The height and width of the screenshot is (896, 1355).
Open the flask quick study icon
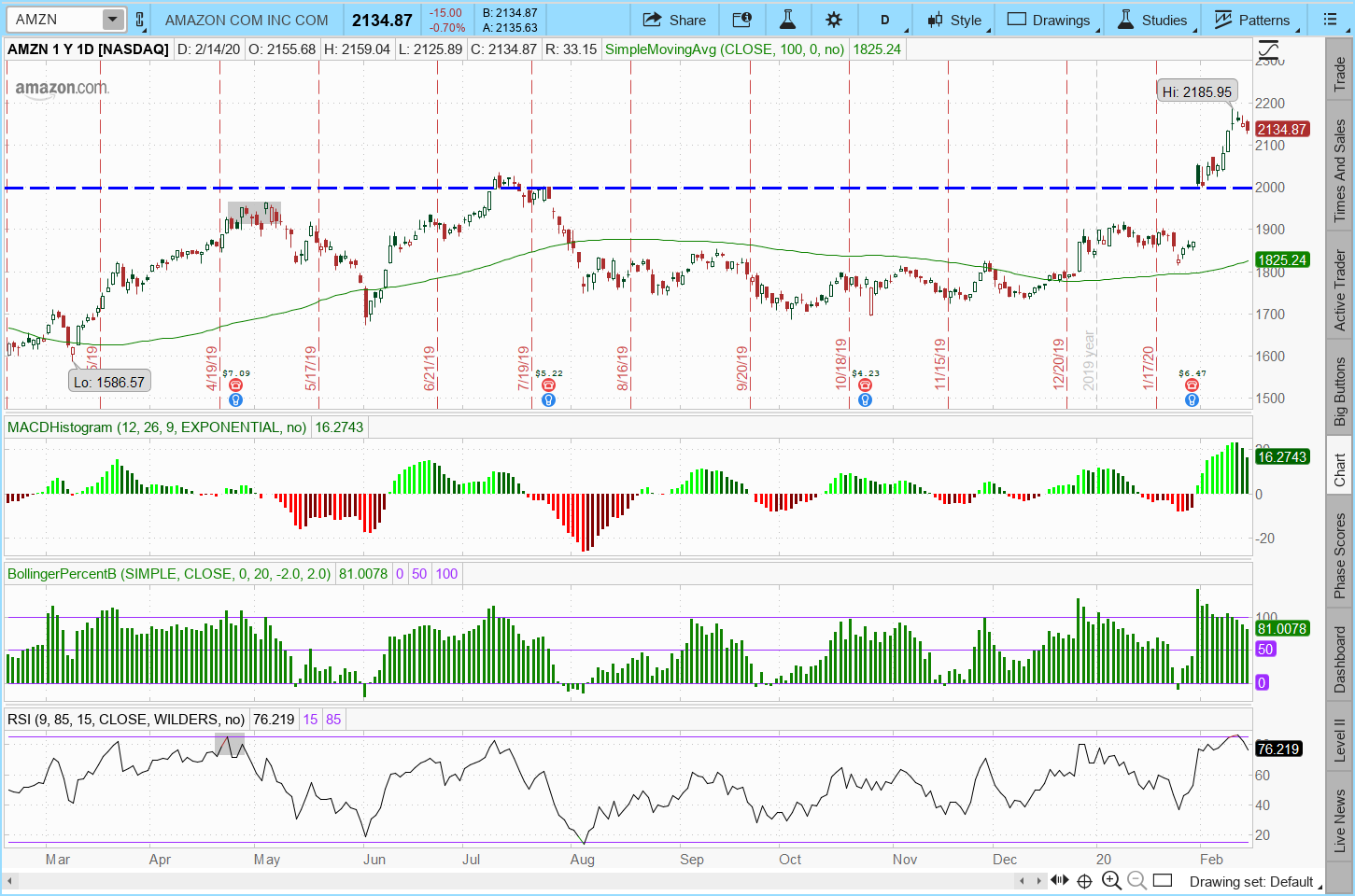tap(787, 20)
